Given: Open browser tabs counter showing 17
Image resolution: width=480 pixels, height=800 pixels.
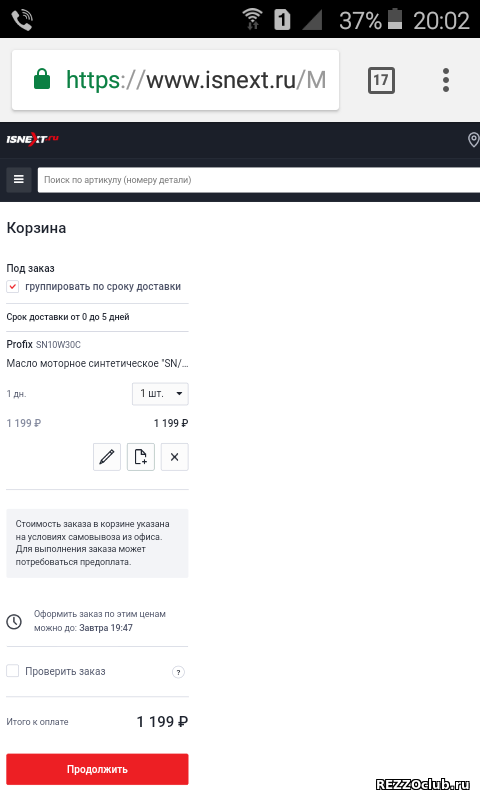Looking at the screenshot, I should (381, 80).
